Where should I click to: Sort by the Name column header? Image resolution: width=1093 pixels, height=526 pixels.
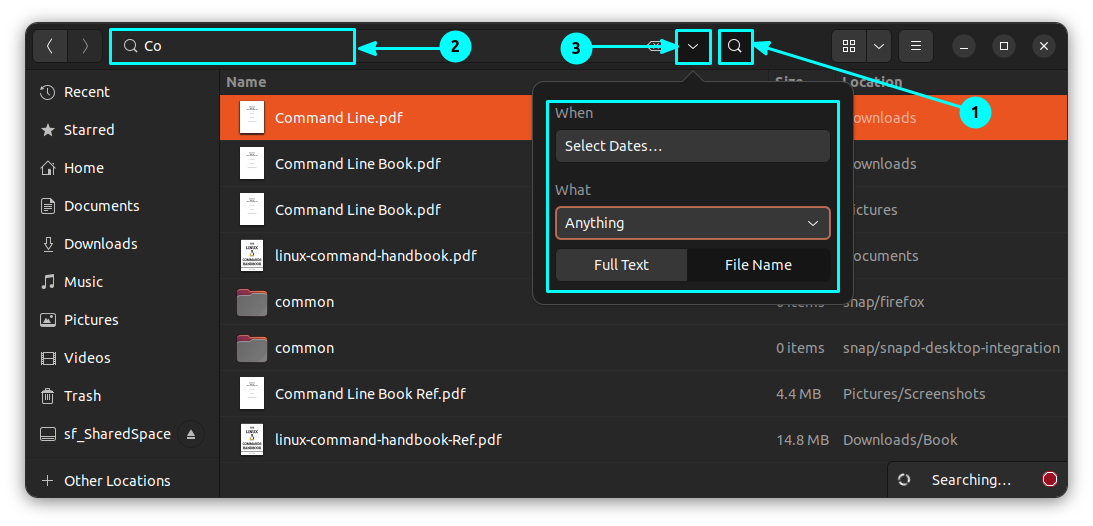(x=246, y=82)
